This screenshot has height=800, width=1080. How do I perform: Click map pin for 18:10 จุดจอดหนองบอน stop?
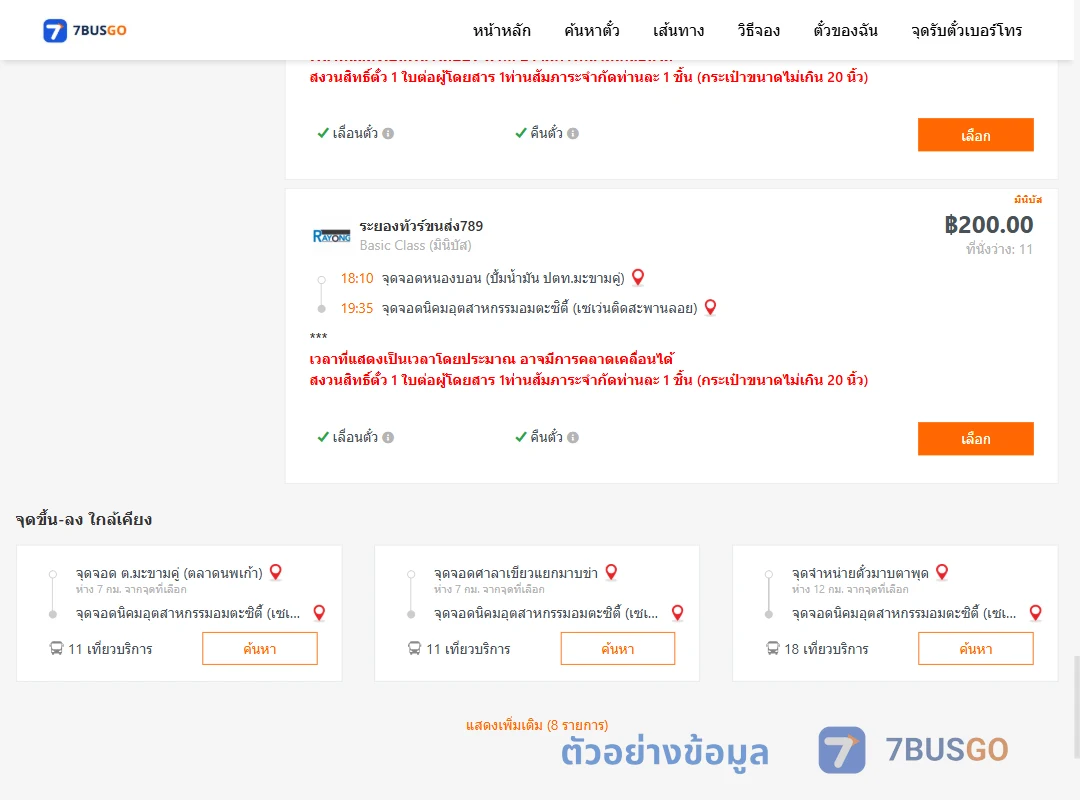(x=638, y=277)
